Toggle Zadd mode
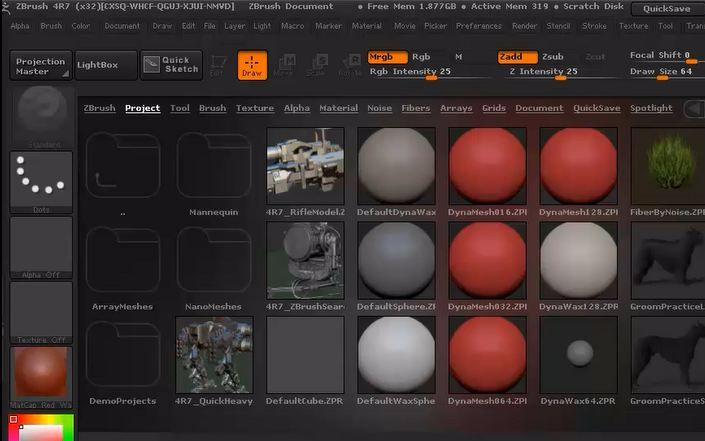705x441 pixels. 518,57
